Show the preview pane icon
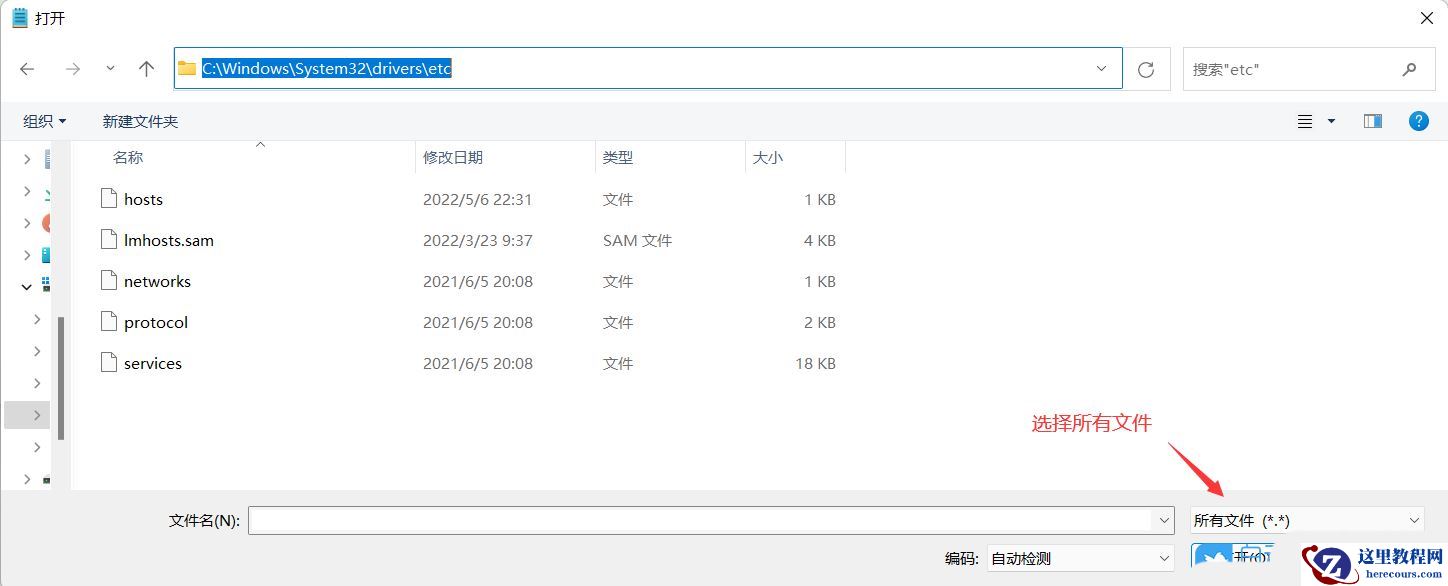1448x586 pixels. [x=1372, y=120]
